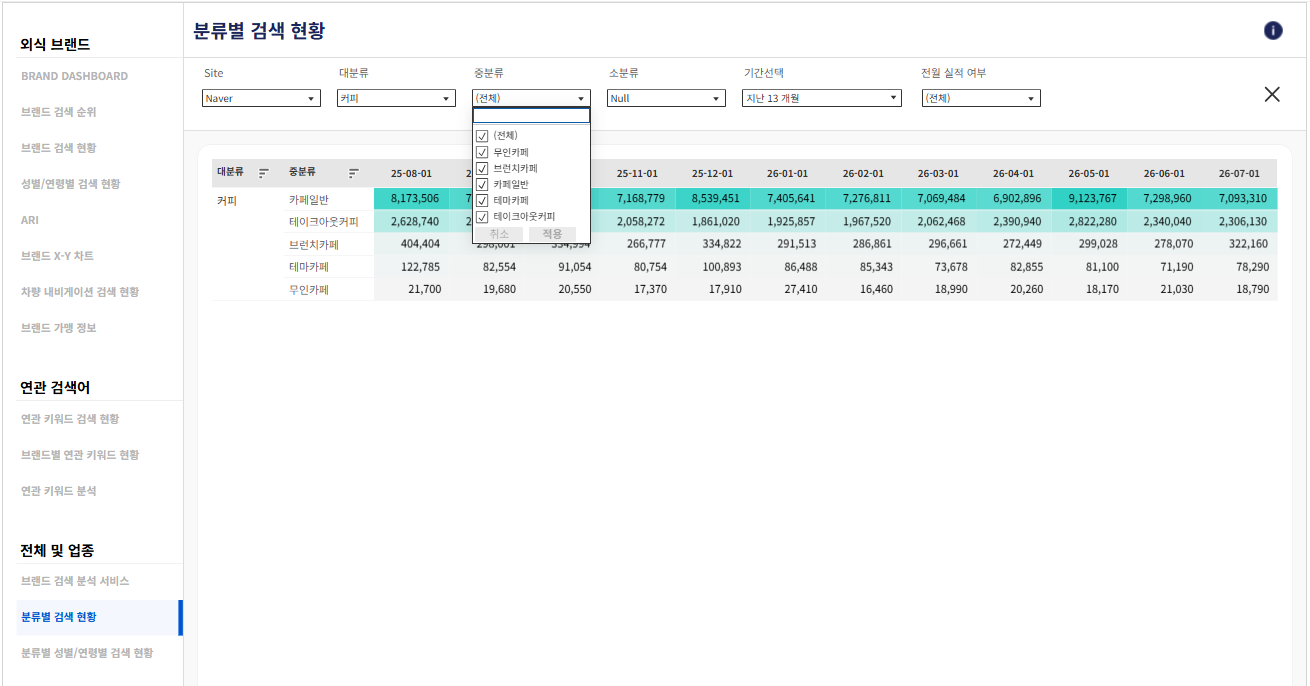
Task: Open the 대분류 dropdown showing 커피
Action: (396, 98)
